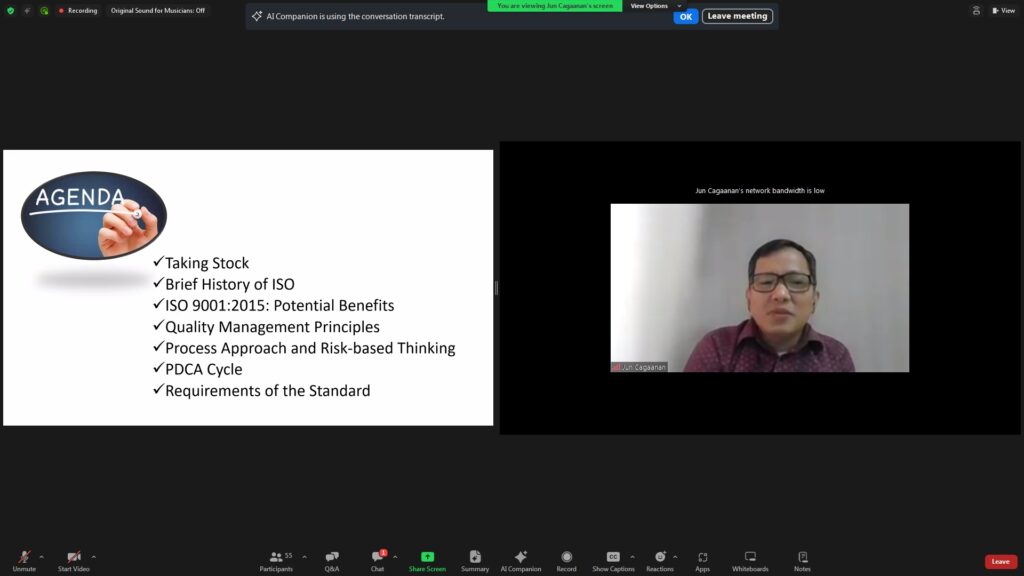This screenshot has width=1024, height=576.
Task: Open the Participants panel
Action: point(276,560)
